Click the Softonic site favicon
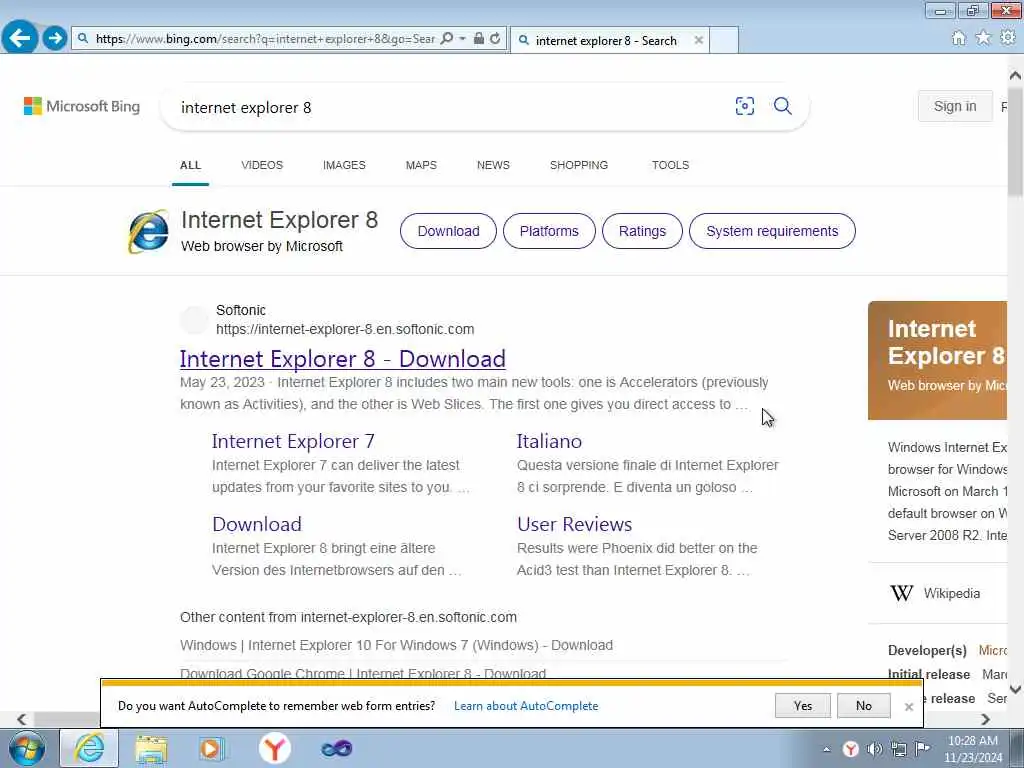The width and height of the screenshot is (1024, 768). (x=194, y=319)
